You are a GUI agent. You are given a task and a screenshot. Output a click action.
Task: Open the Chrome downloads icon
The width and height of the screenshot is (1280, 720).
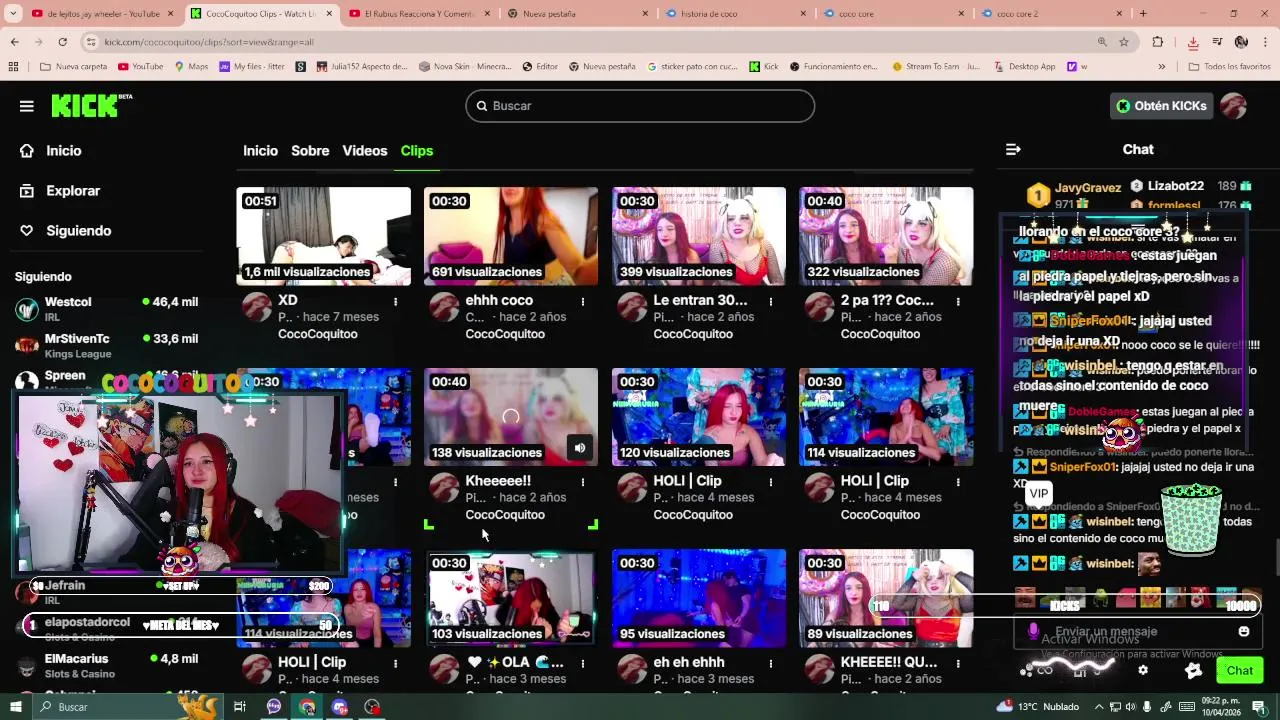[x=1193, y=42]
